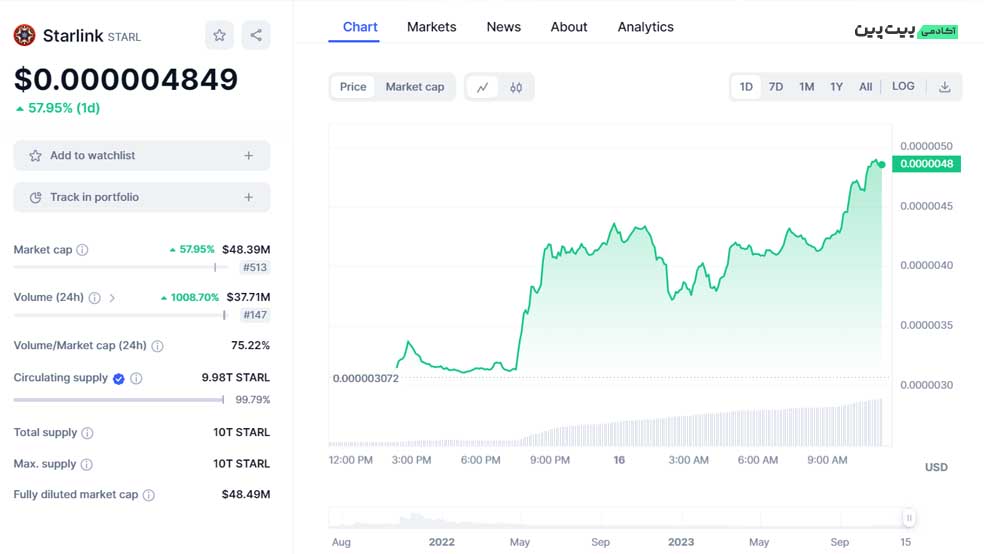This screenshot has width=984, height=554.
Task: Open the Markets tab
Action: (431, 27)
